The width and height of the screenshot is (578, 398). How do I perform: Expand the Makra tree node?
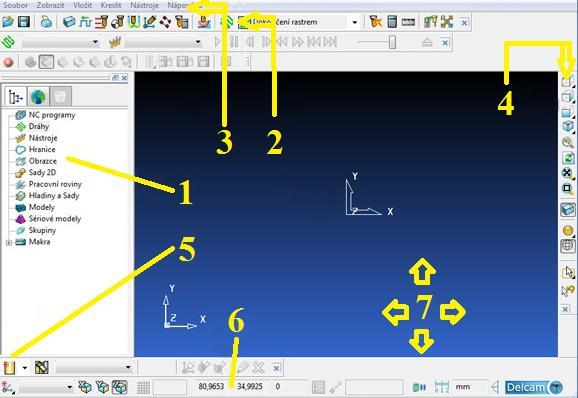tap(8, 242)
